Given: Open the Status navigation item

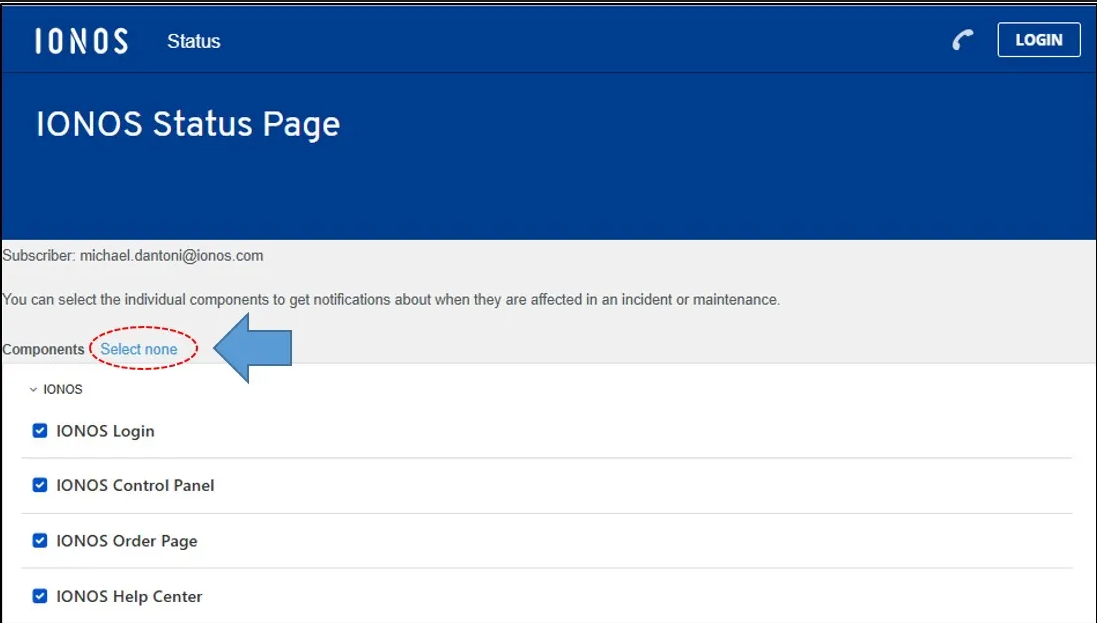Looking at the screenshot, I should click(x=193, y=41).
